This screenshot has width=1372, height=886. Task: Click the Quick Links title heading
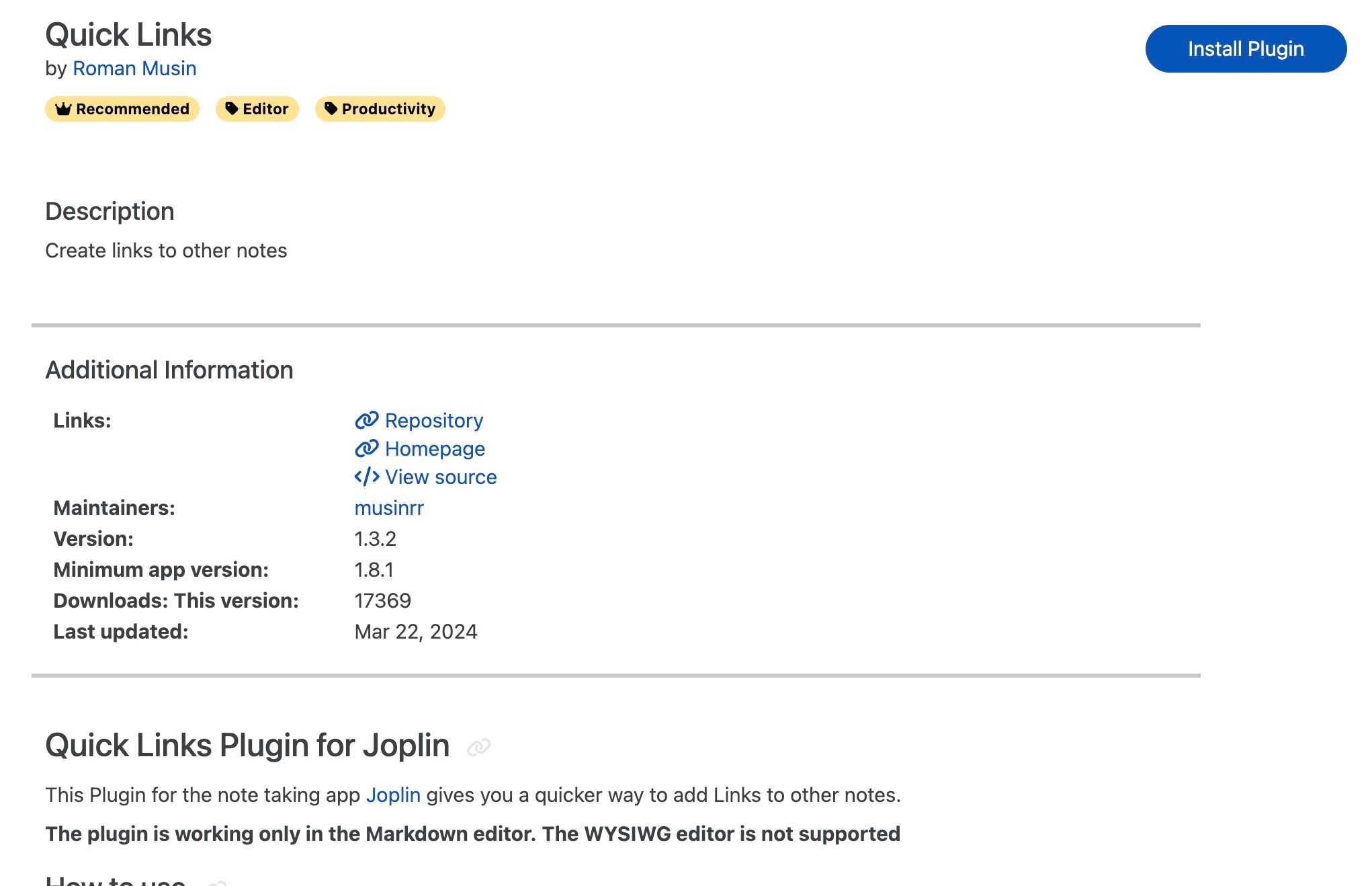tap(128, 34)
